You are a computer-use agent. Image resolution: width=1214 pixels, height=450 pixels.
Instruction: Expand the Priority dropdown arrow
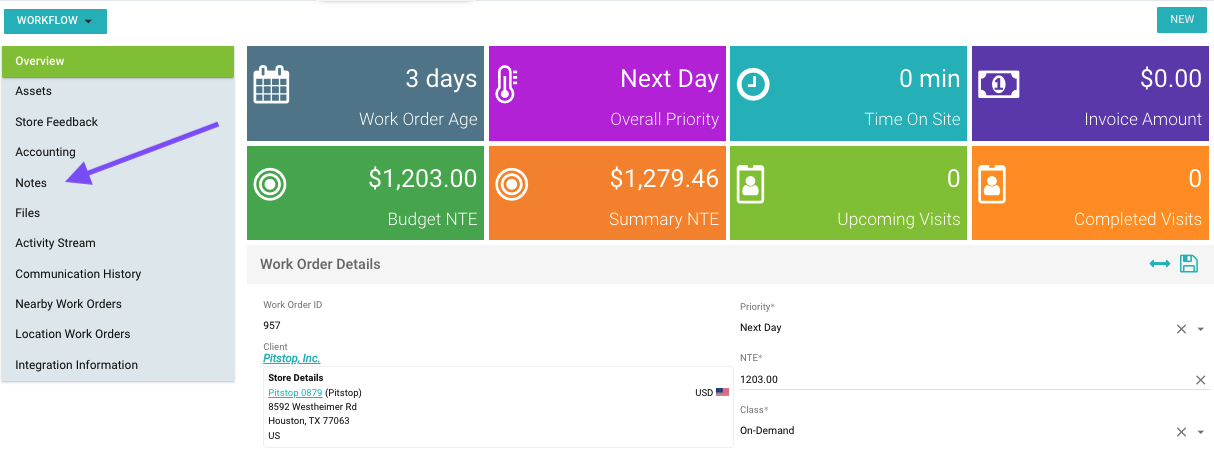point(1200,329)
